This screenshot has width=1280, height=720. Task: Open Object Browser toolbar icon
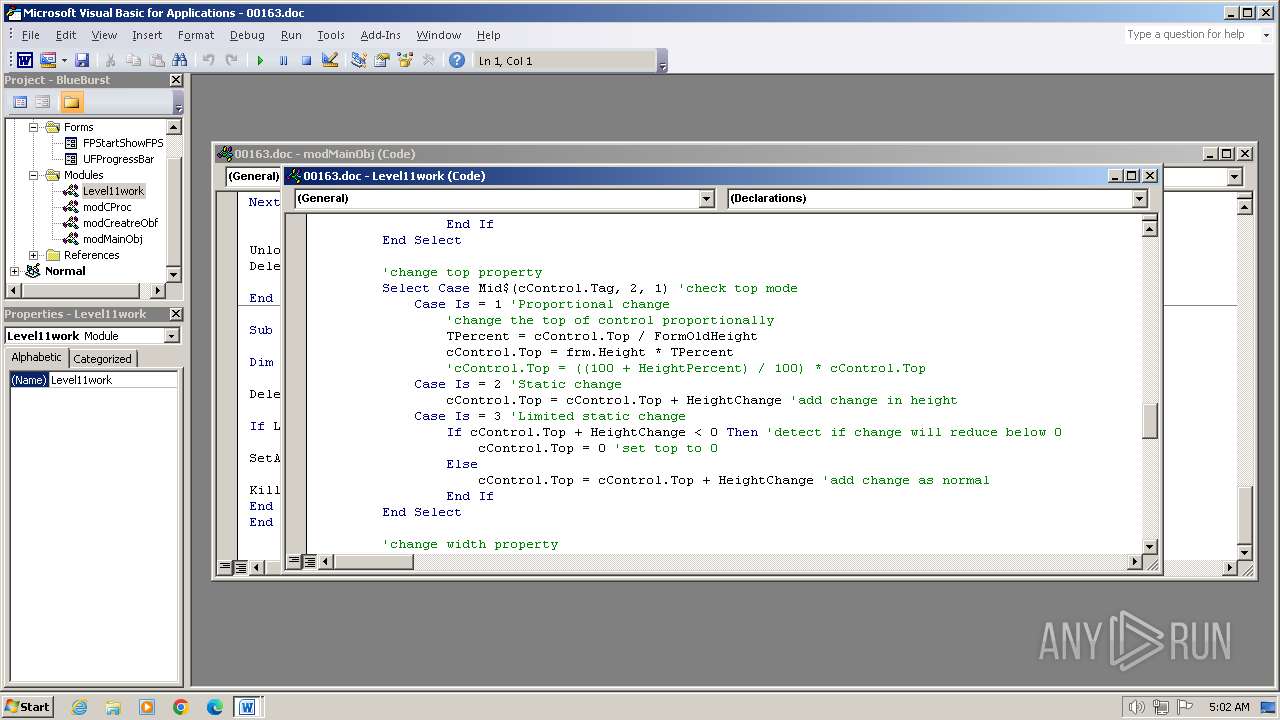coord(404,61)
